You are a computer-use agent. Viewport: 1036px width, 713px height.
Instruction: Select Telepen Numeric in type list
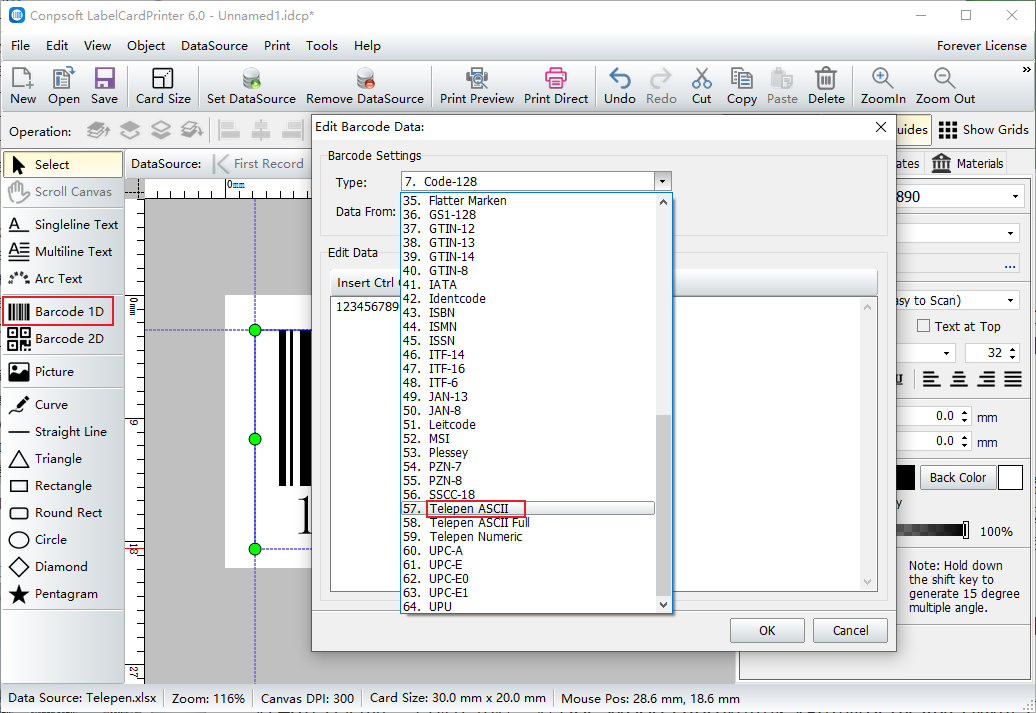coord(527,537)
